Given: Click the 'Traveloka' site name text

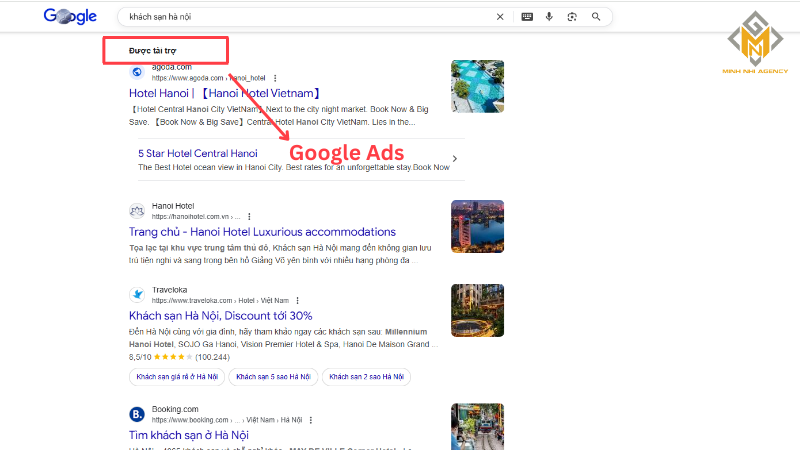Looking at the screenshot, I should click(x=169, y=290).
